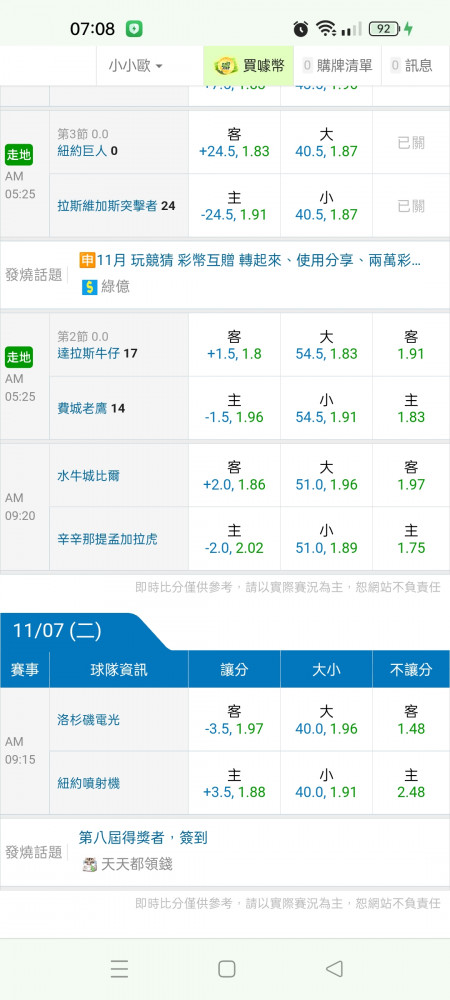The height and width of the screenshot is (1000, 450).
Task: Open the 第八屆得獎者，簽到 topic link
Action: pyautogui.click(x=143, y=838)
